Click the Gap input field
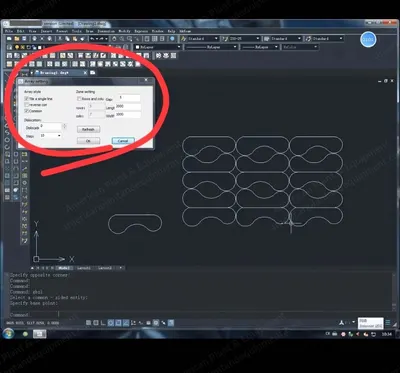 pos(128,98)
